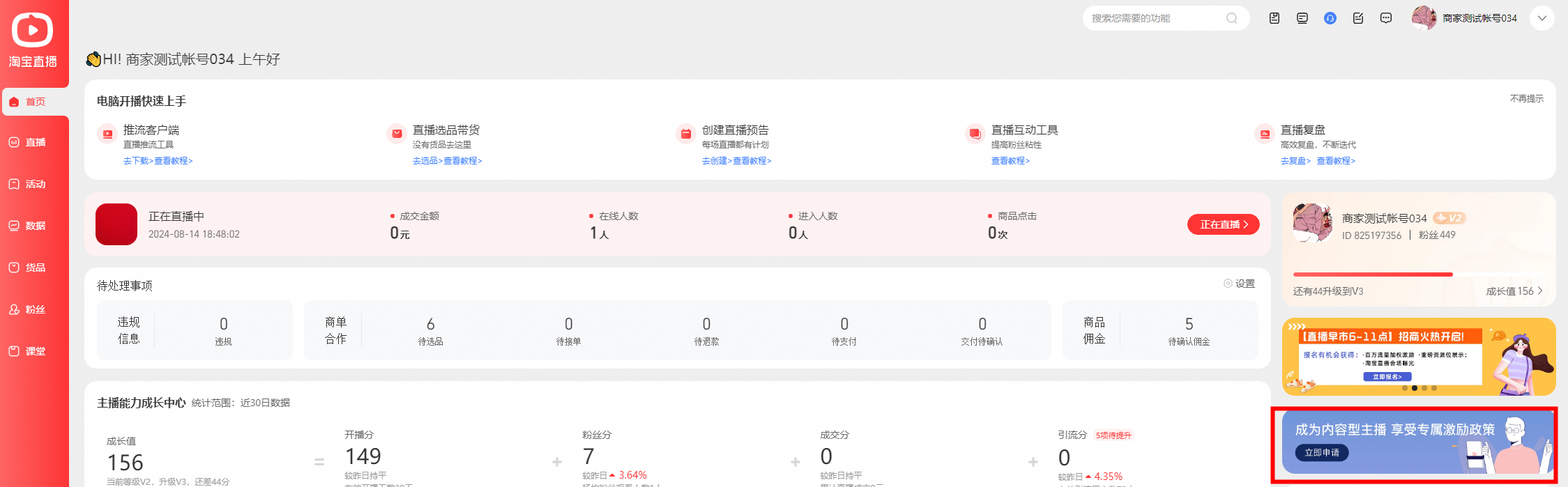Image resolution: width=1568 pixels, height=487 pixels.
Task: Expand the account dropdown chevron
Action: (x=1542, y=18)
